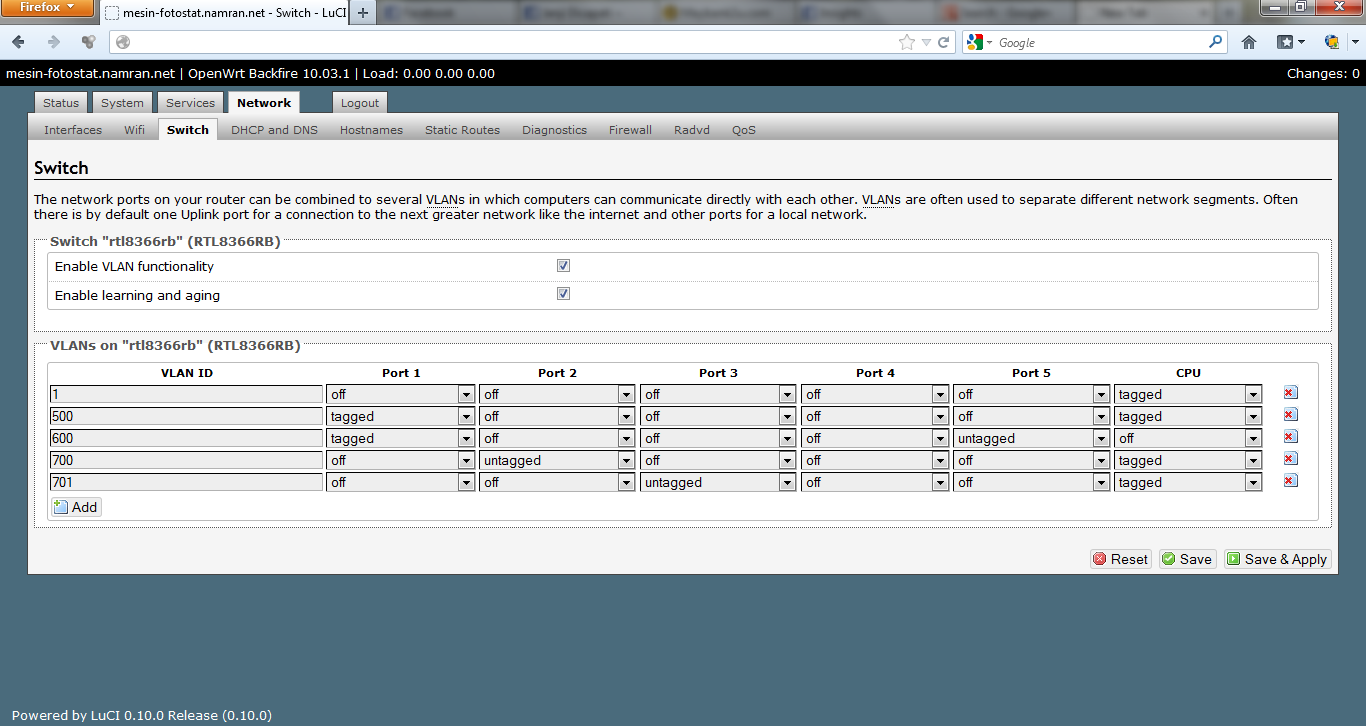Screen dimensions: 1366x728
Task: Reload the page with refresh icon
Action: pos(943,42)
